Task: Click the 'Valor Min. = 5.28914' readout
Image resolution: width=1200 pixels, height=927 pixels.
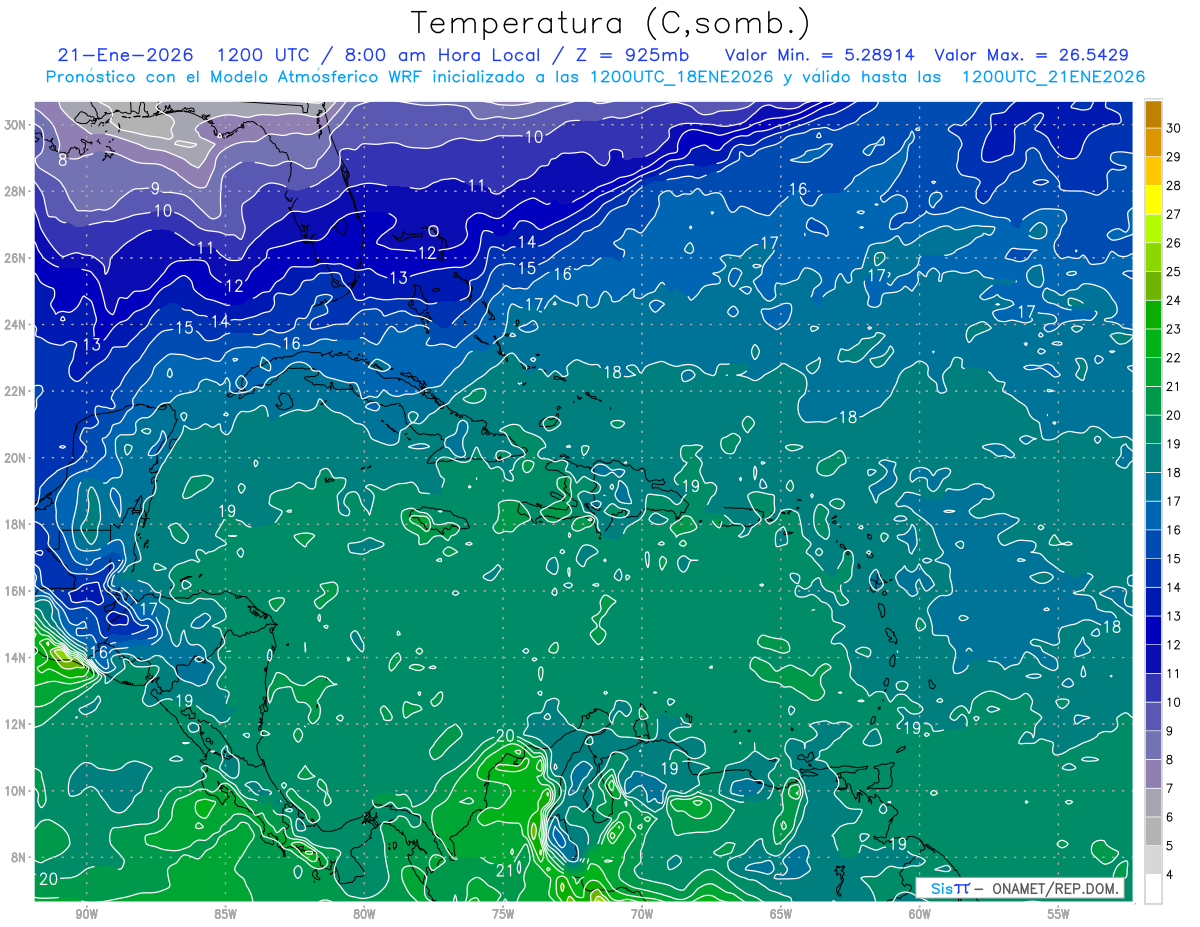Action: pyautogui.click(x=819, y=55)
